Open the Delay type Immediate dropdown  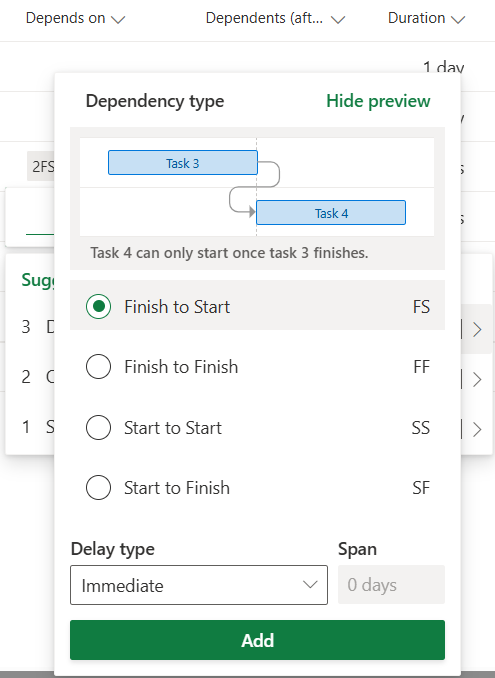199,585
